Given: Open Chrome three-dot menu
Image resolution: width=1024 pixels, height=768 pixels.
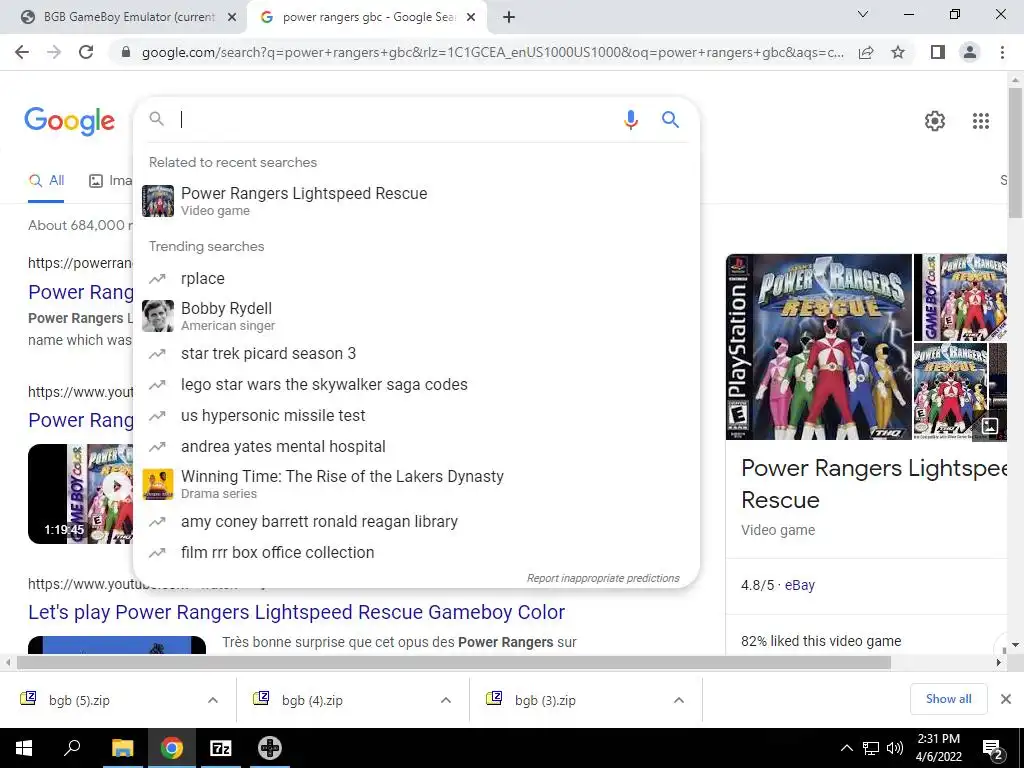Looking at the screenshot, I should pos(1002,52).
